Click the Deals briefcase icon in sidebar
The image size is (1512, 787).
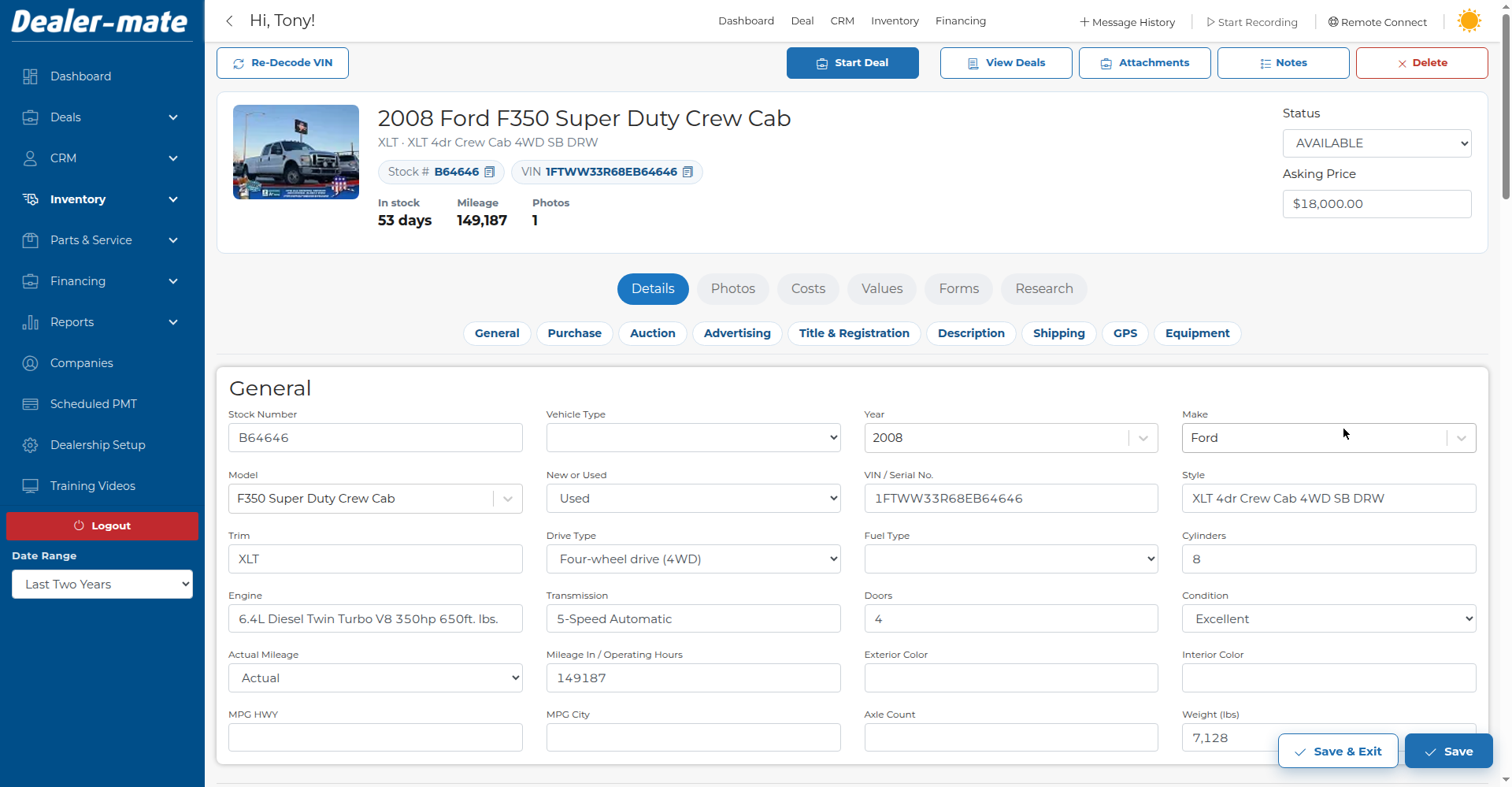click(30, 117)
